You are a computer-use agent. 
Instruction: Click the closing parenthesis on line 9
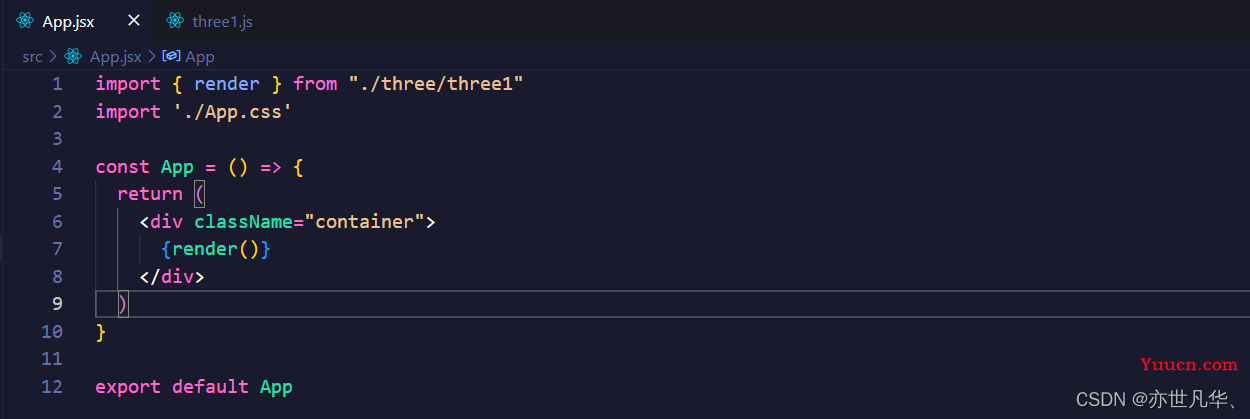tap(122, 303)
